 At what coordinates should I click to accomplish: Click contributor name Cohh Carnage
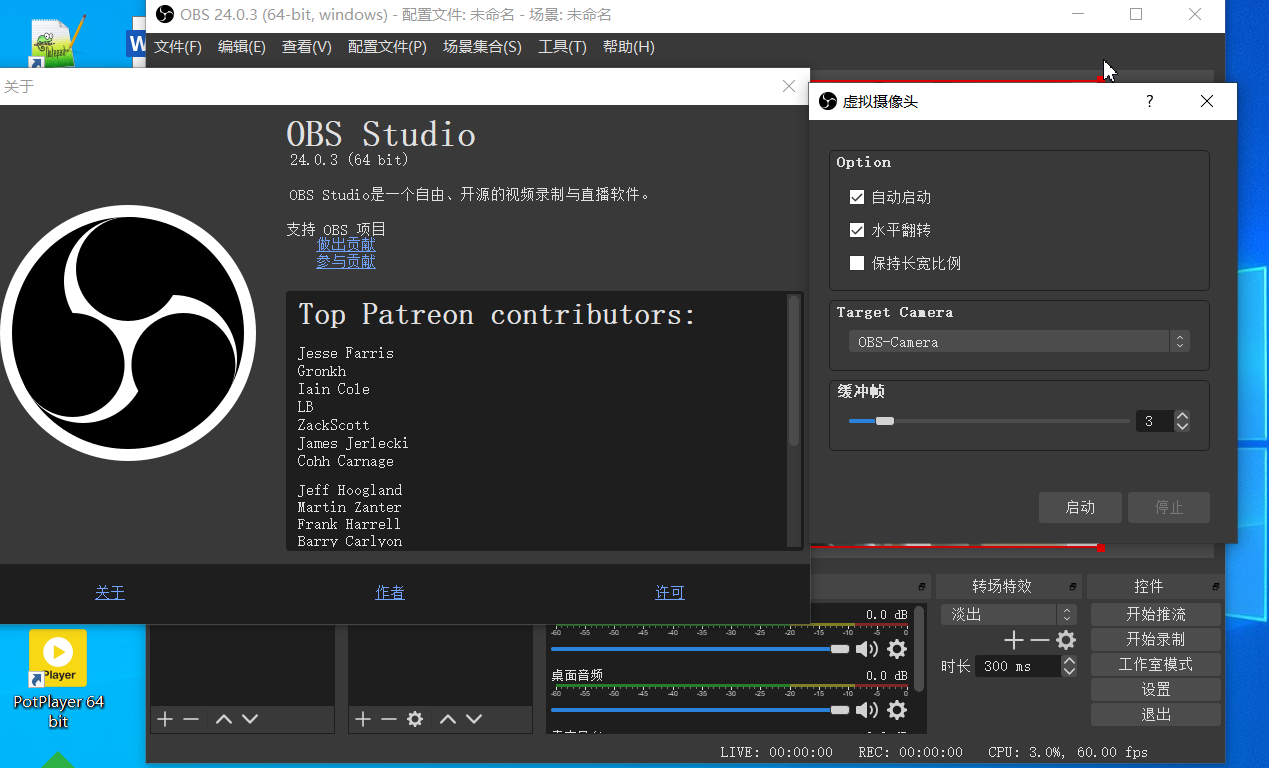pyautogui.click(x=345, y=461)
